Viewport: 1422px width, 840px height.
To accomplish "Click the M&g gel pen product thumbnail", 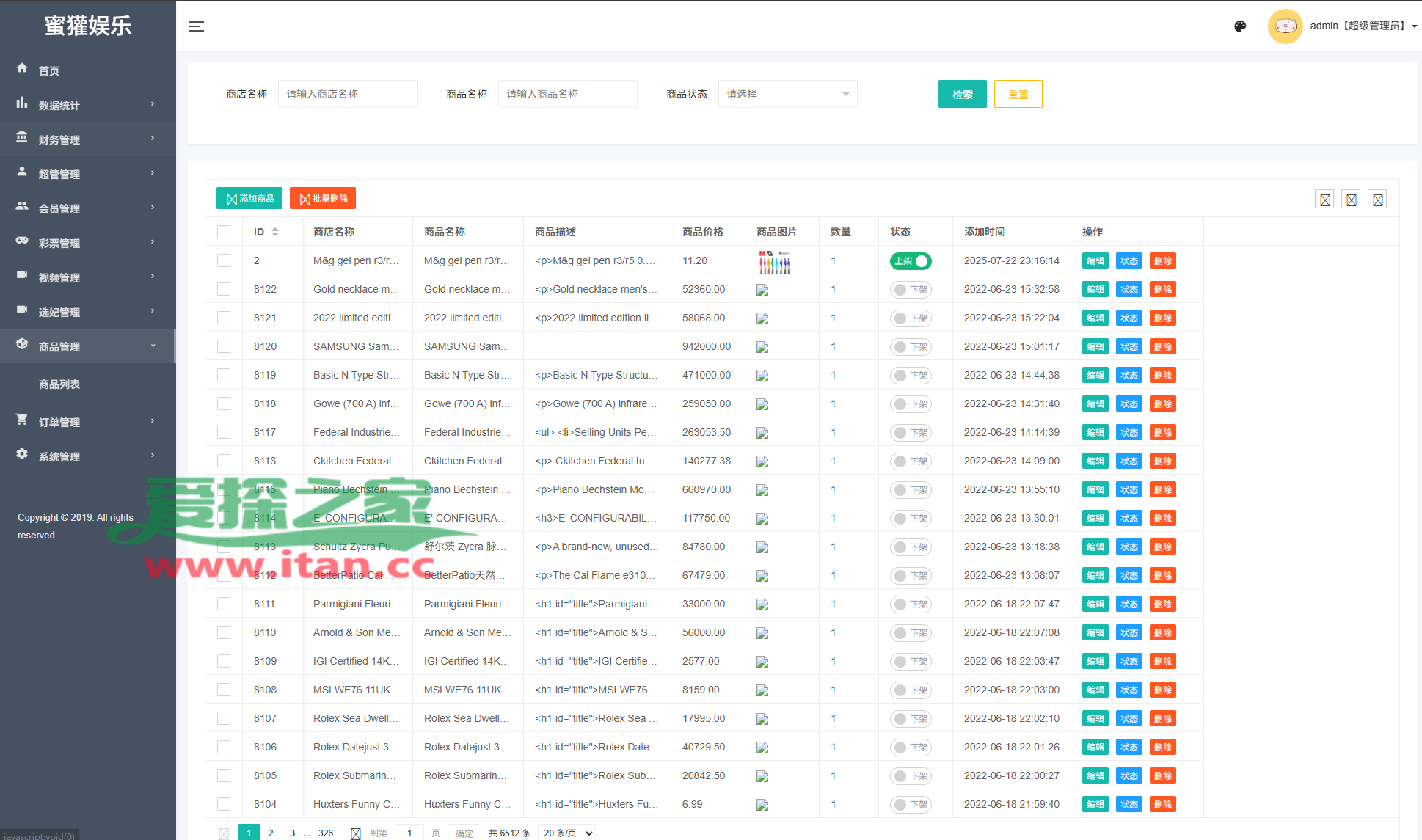I will click(x=774, y=261).
